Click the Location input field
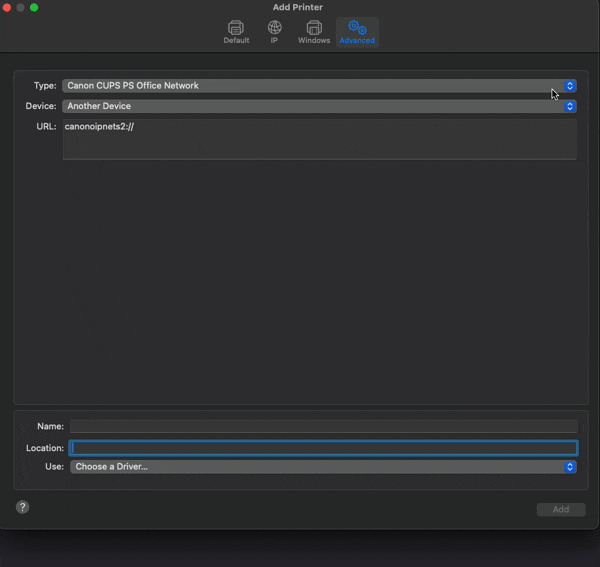Image resolution: width=600 pixels, height=567 pixels. pyautogui.click(x=323, y=448)
